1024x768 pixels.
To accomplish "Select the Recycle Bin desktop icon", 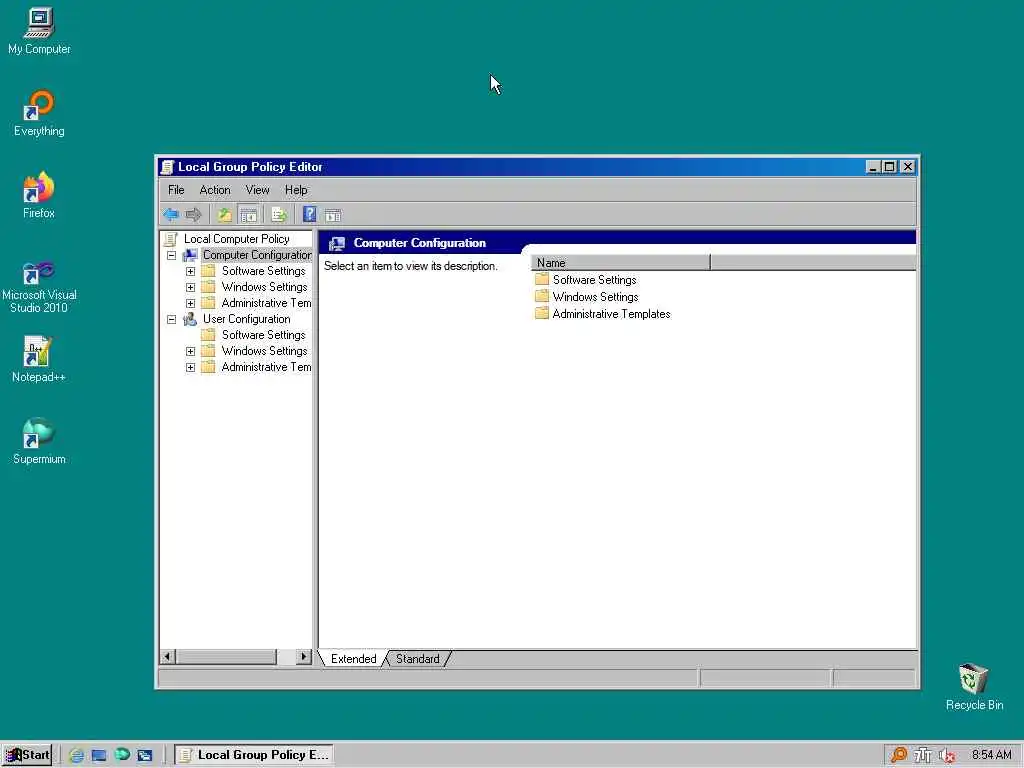I will coord(974,686).
